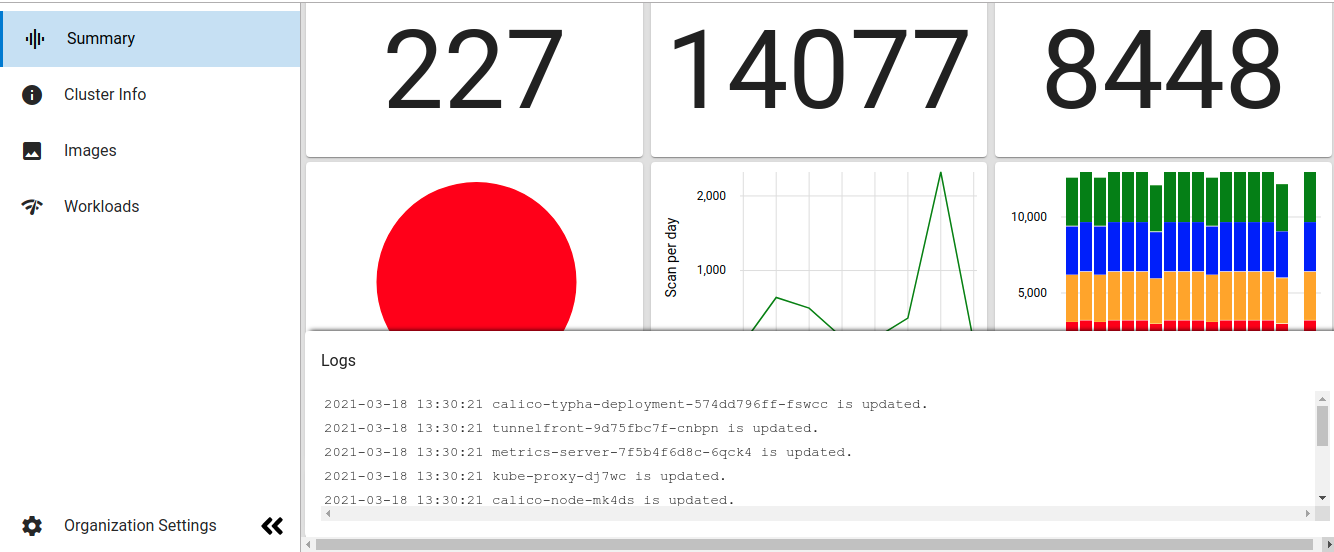This screenshot has width=1334, height=552.
Task: Click the logs vertical scrollbar thumb
Action: coord(1322,426)
